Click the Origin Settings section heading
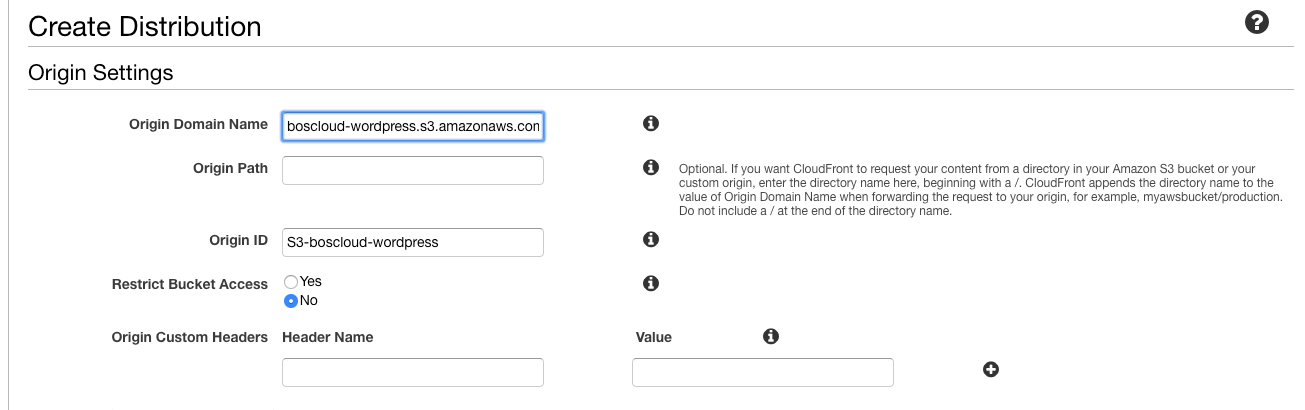 click(x=101, y=72)
